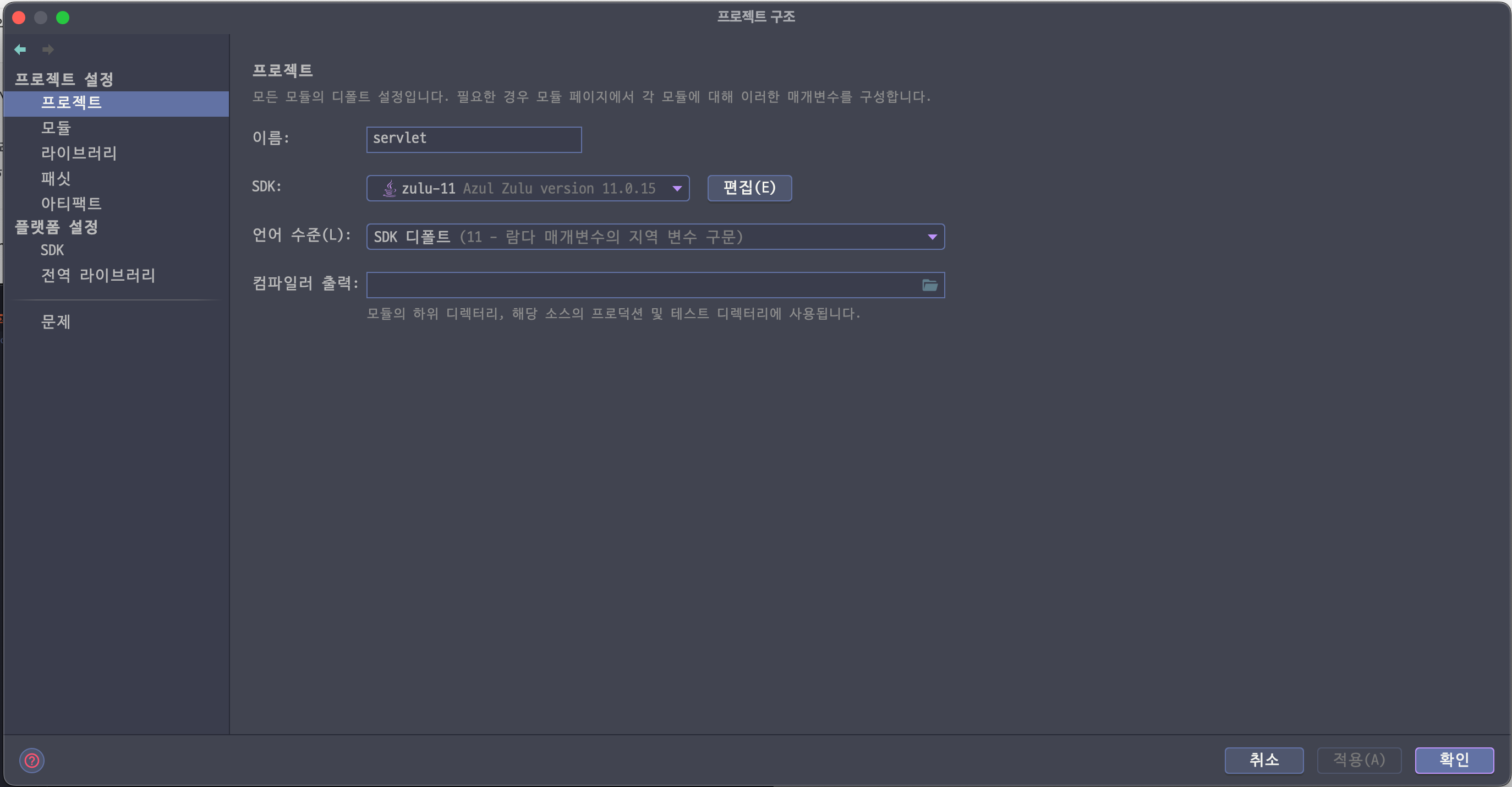Confirm with the 확인 button
Image resolution: width=1512 pixels, height=787 pixels.
coord(1453,760)
